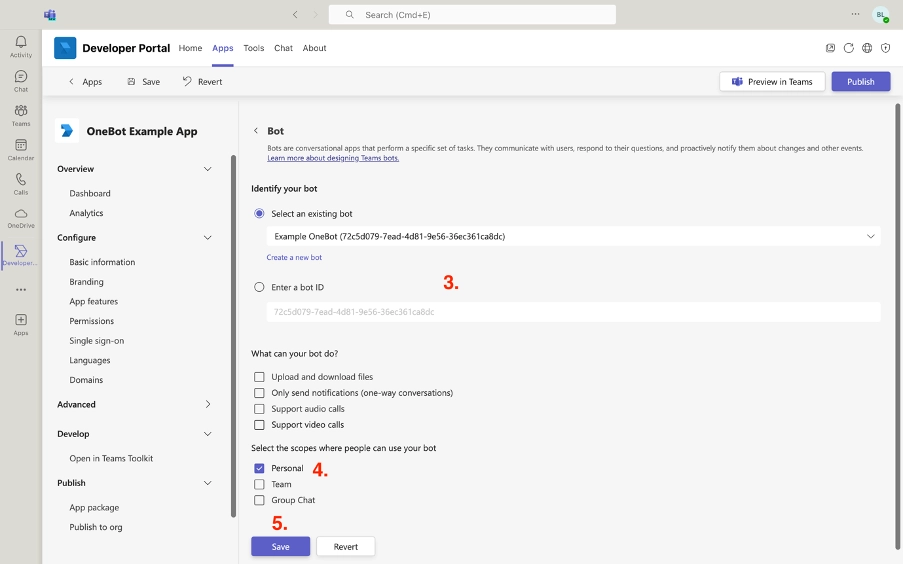Open the BL profile avatar
904x564 pixels.
[880, 15]
